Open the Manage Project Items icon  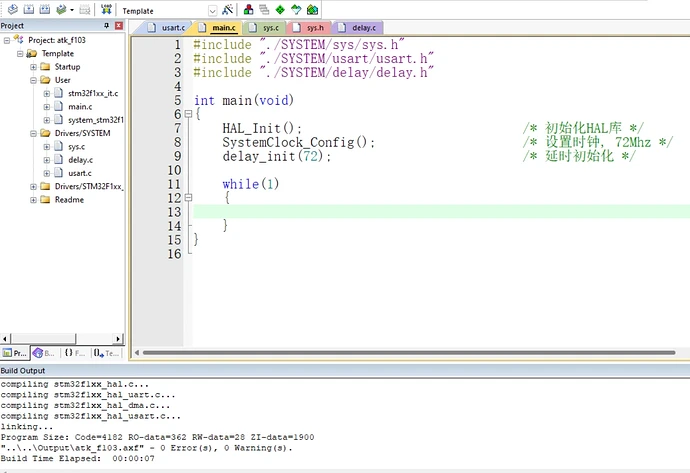click(x=247, y=9)
